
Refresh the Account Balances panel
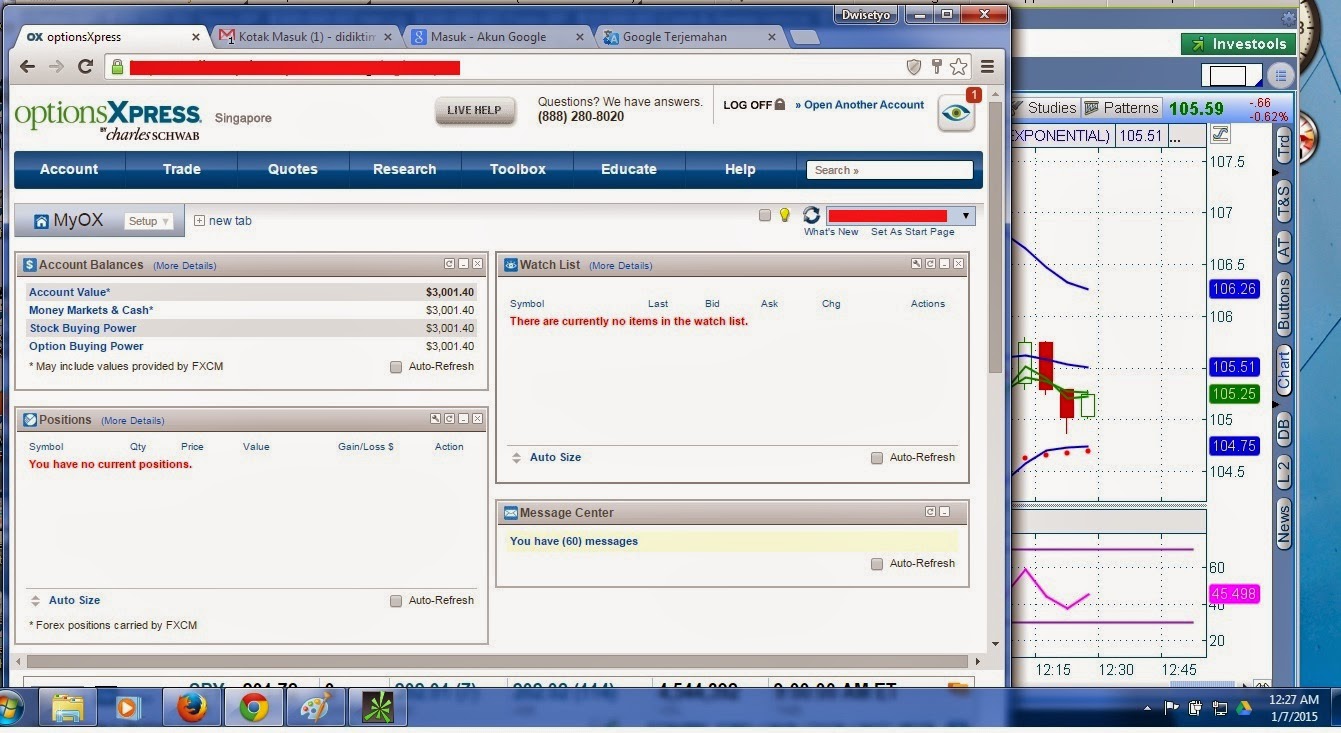pyautogui.click(x=449, y=264)
